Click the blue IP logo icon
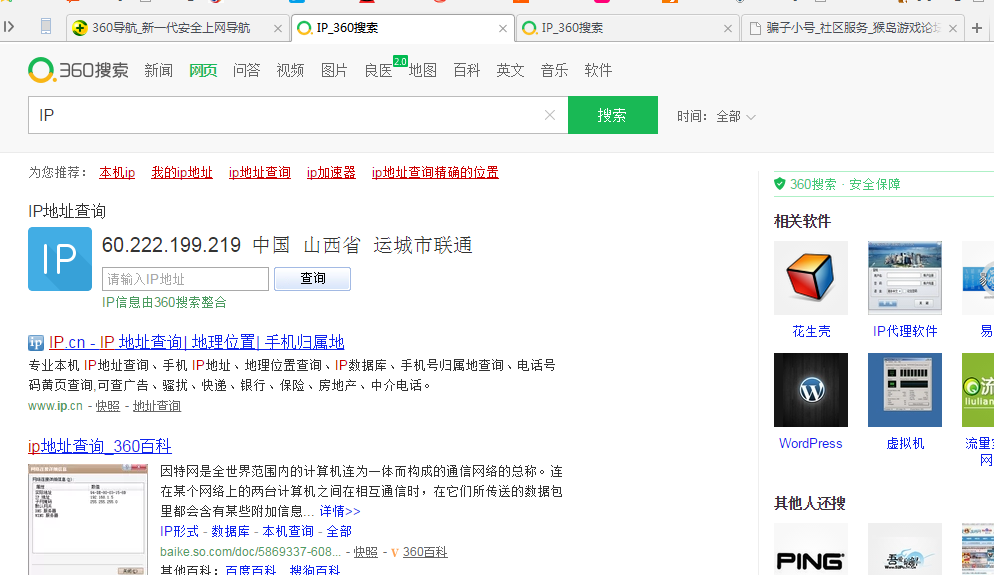The width and height of the screenshot is (994, 575). pos(60,259)
